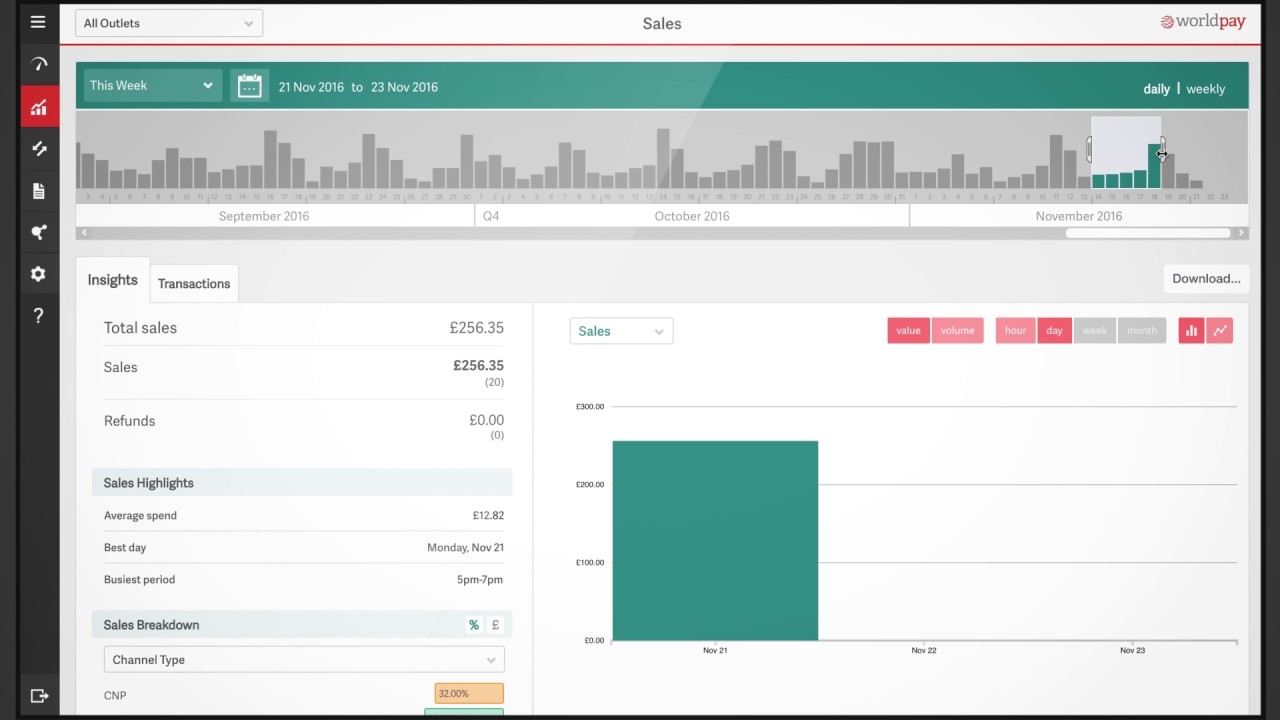Click the logout icon in the sidebar
This screenshot has width=1280, height=720.
pyautogui.click(x=39, y=696)
